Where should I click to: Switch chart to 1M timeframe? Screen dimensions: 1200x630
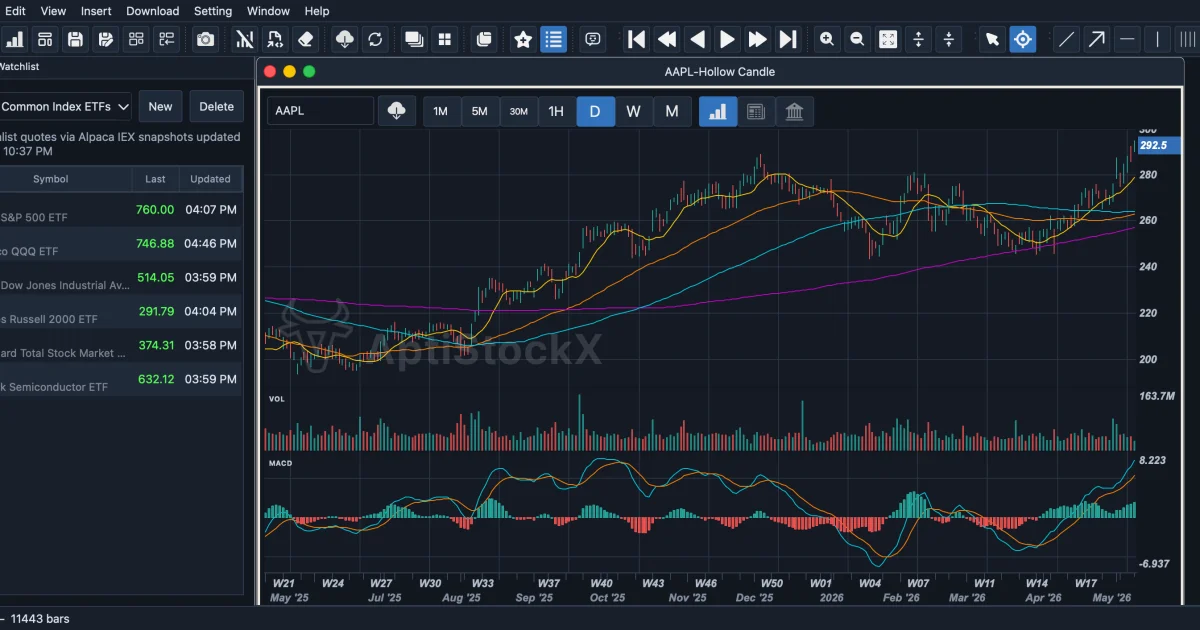(441, 111)
